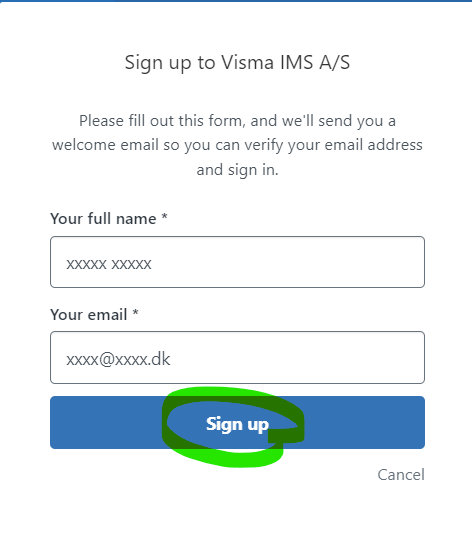Select the 'Sign up to Visma IMS A/S' heading
The image size is (472, 553).
click(x=237, y=63)
